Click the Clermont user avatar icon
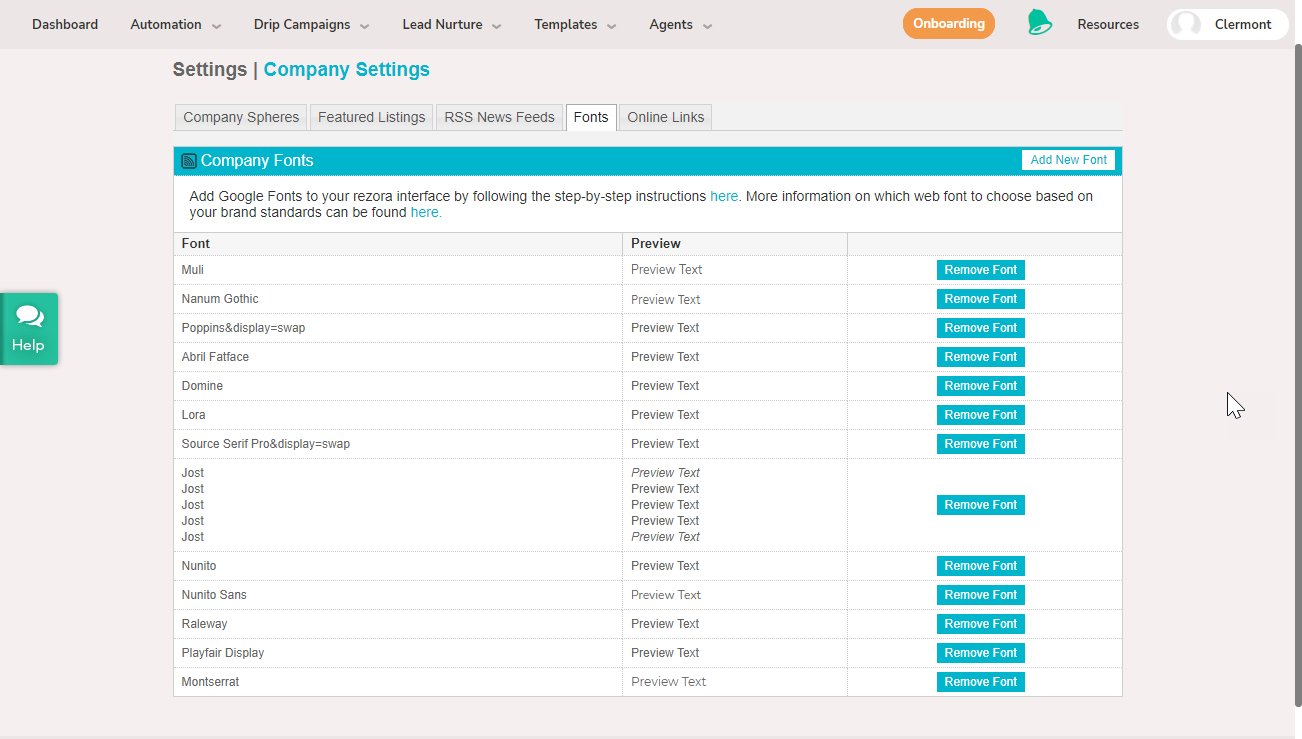The height and width of the screenshot is (739, 1302). 1186,24
